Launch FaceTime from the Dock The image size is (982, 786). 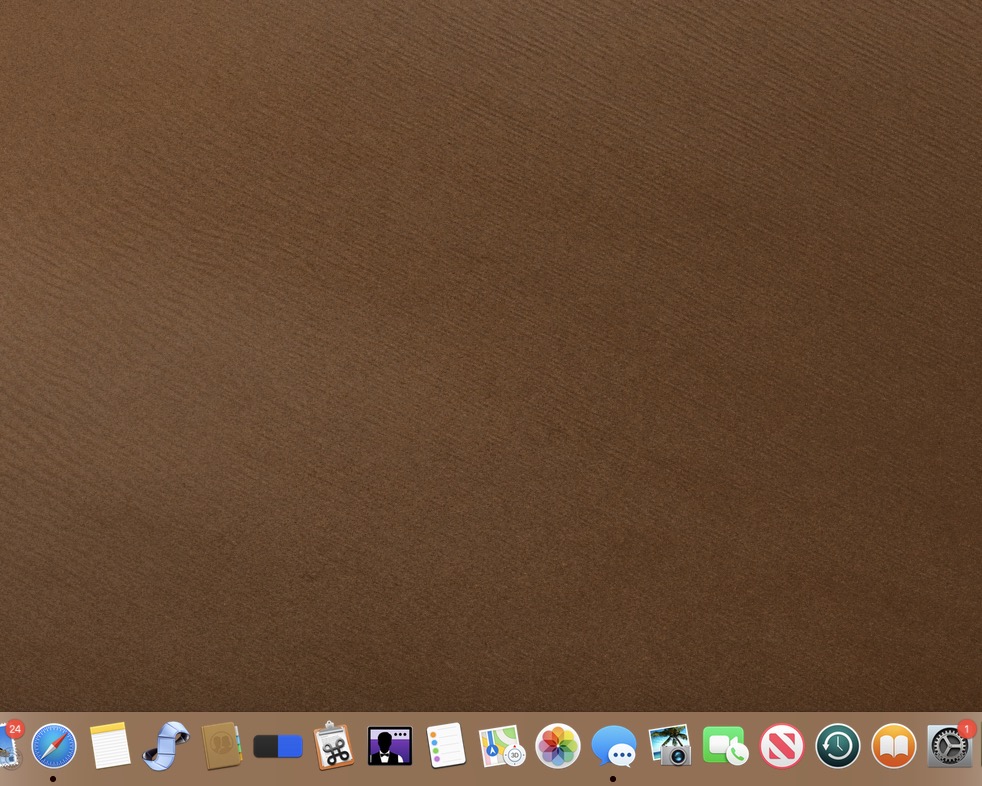pos(725,746)
